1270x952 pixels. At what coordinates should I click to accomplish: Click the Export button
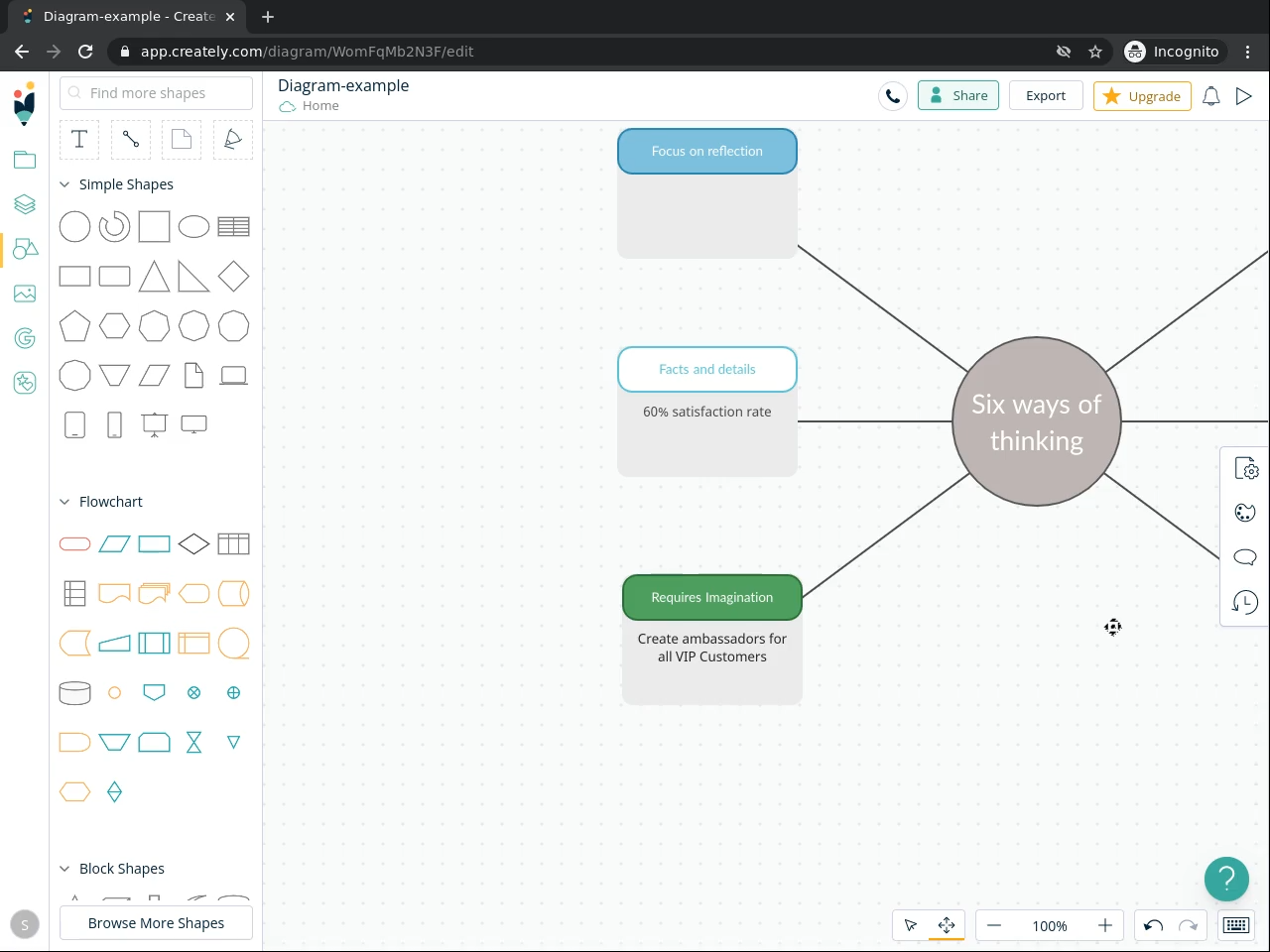(x=1046, y=96)
